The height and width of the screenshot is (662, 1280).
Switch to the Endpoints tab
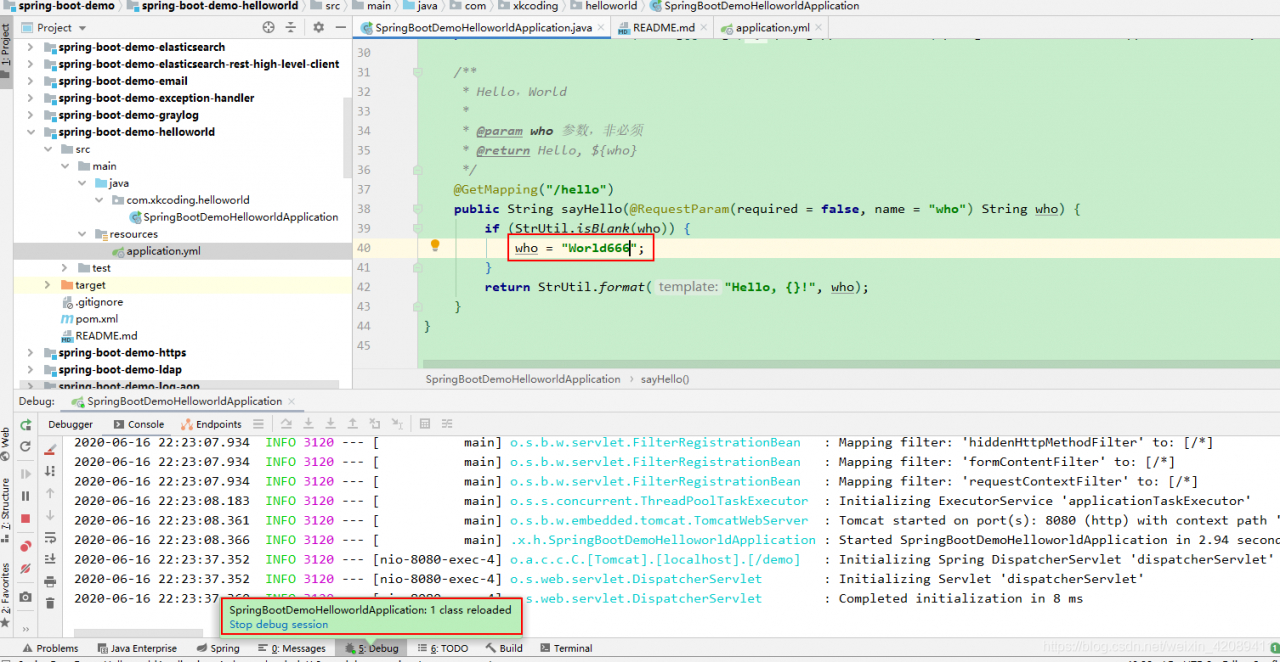tap(211, 424)
